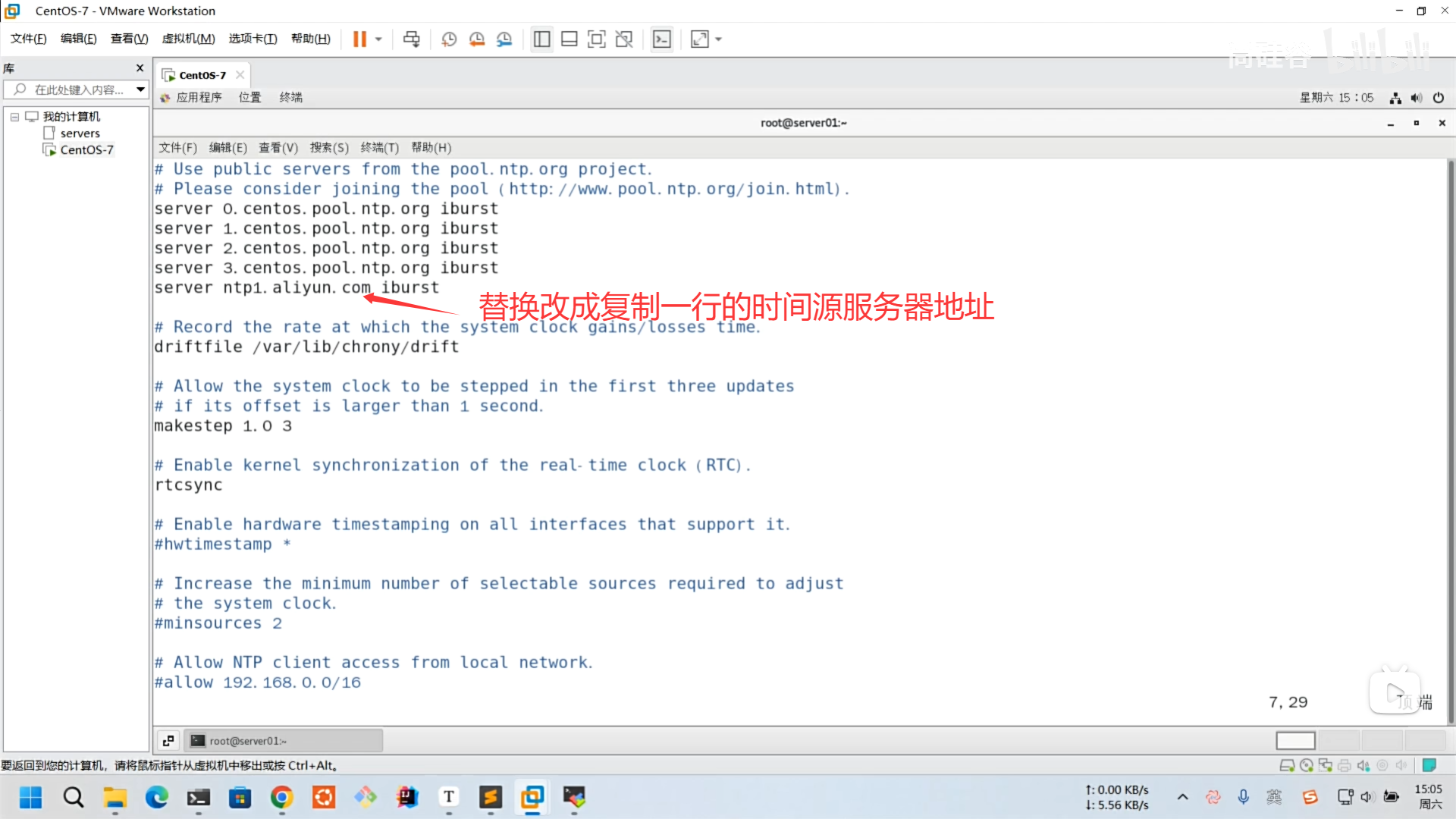Open dropdown arrow next to pause button

click(378, 39)
